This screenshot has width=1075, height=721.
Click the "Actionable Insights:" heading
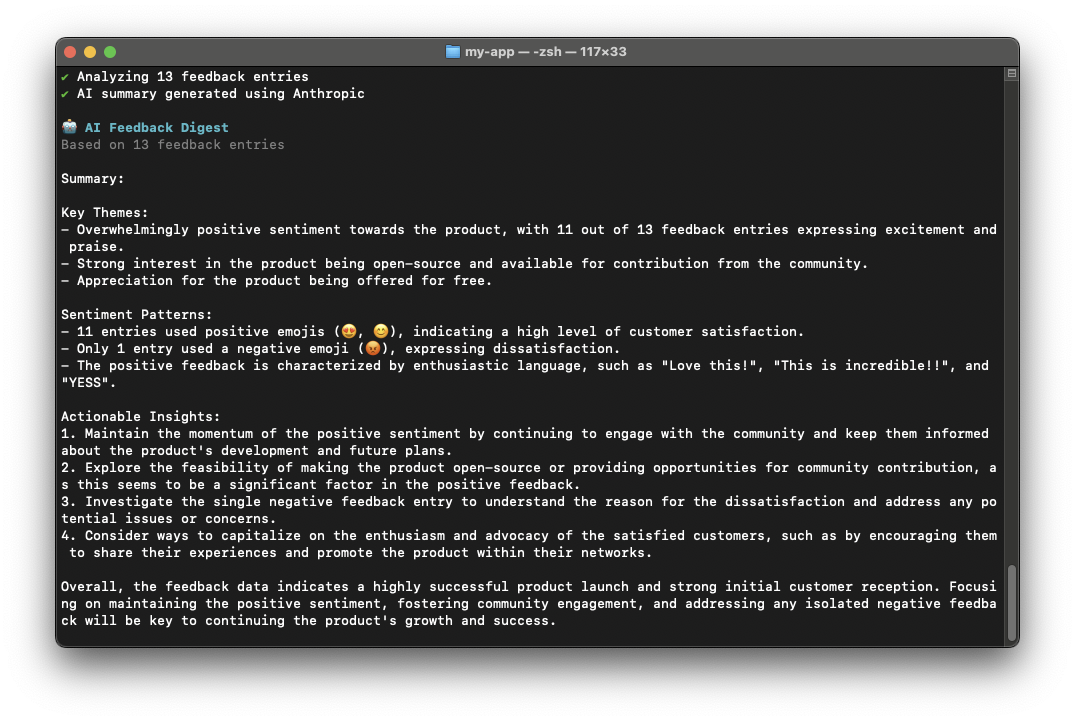pos(141,417)
